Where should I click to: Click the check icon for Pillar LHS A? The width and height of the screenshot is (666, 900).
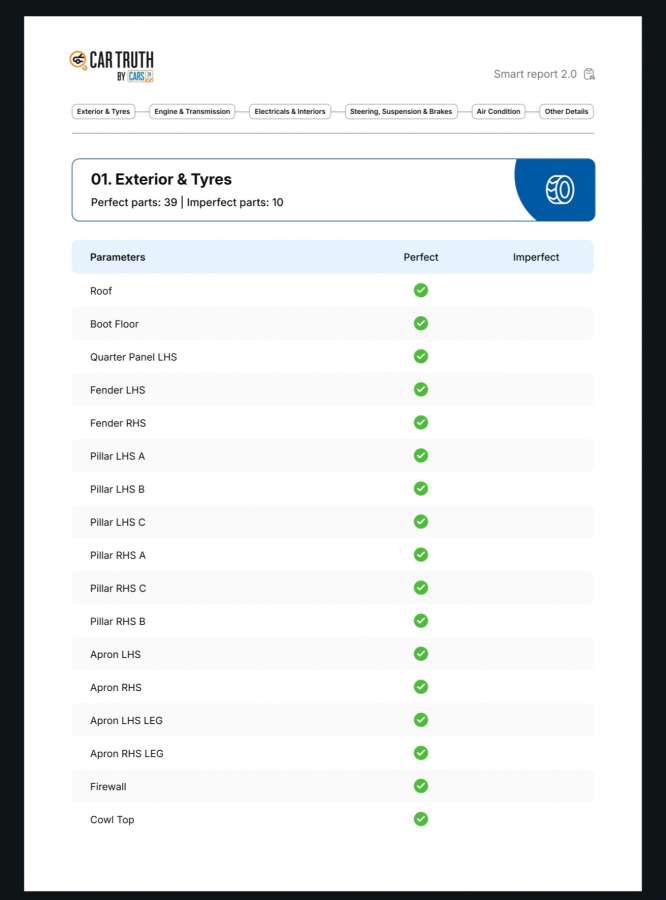point(421,456)
